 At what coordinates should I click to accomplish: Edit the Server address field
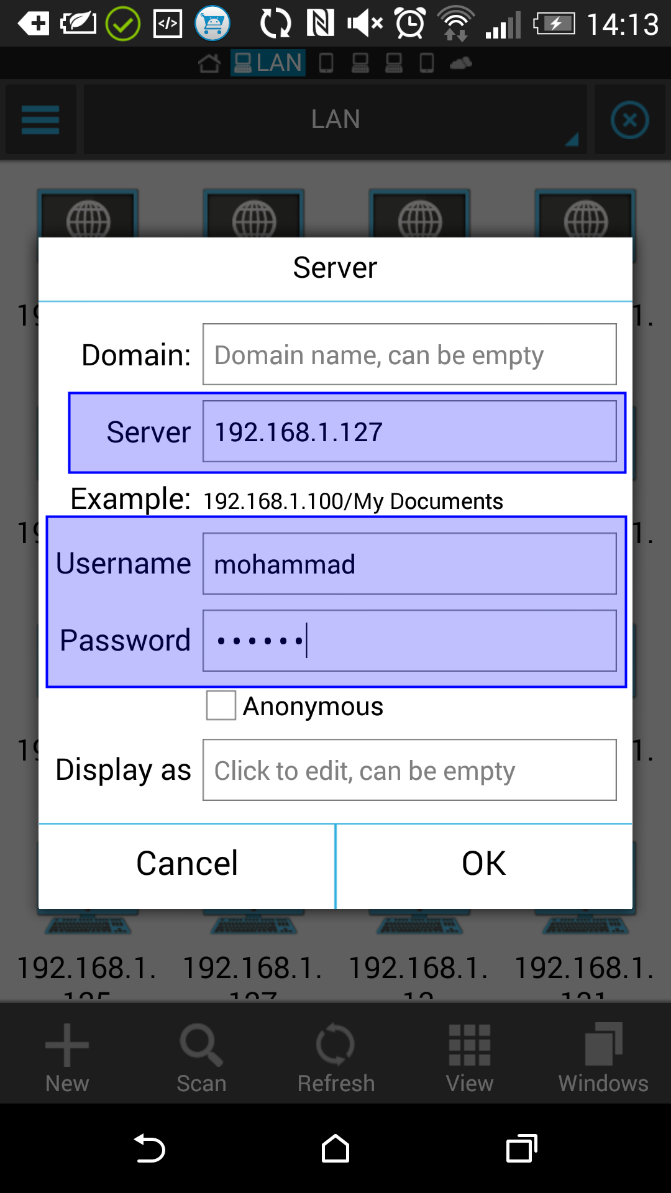[x=409, y=432]
